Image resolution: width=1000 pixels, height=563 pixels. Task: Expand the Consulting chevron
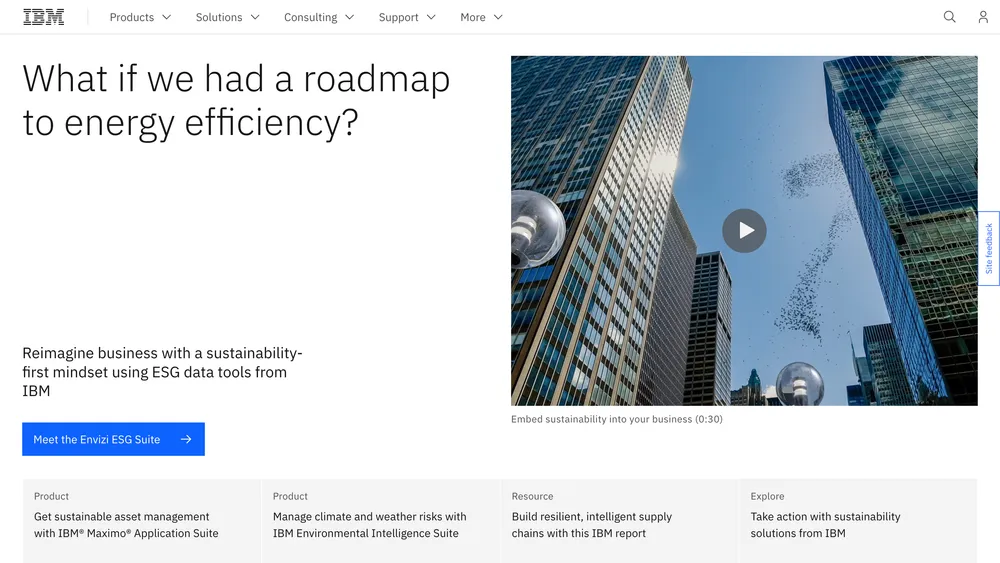pyautogui.click(x=349, y=17)
